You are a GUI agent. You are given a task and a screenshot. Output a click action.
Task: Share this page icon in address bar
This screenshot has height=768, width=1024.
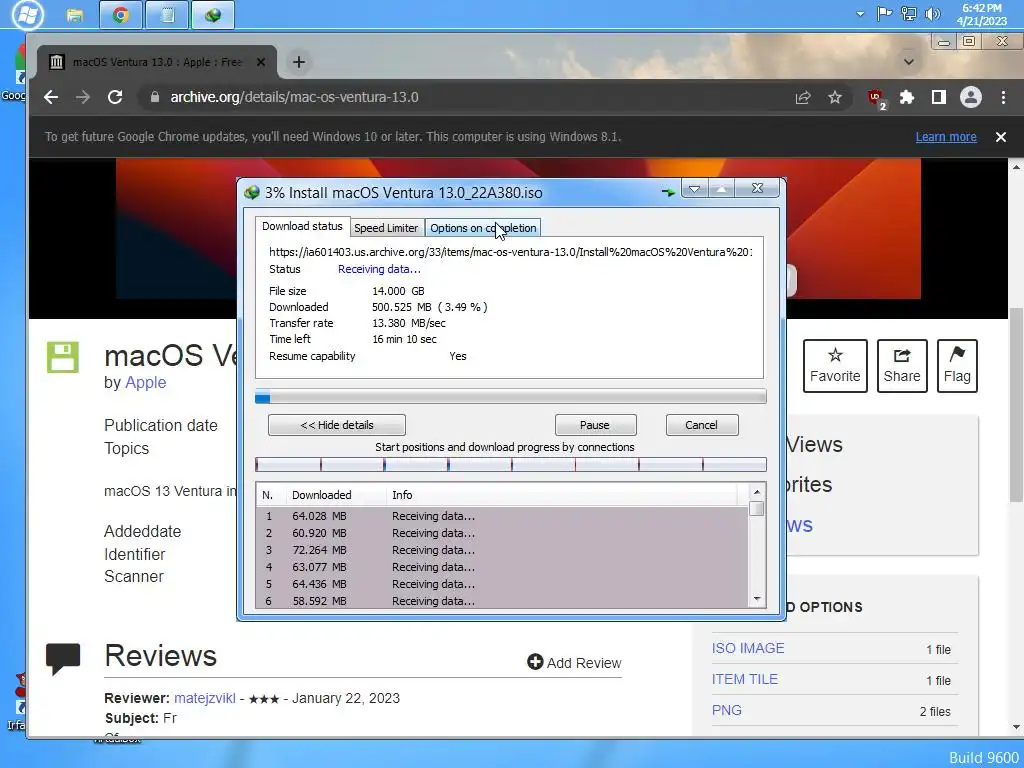point(803,97)
